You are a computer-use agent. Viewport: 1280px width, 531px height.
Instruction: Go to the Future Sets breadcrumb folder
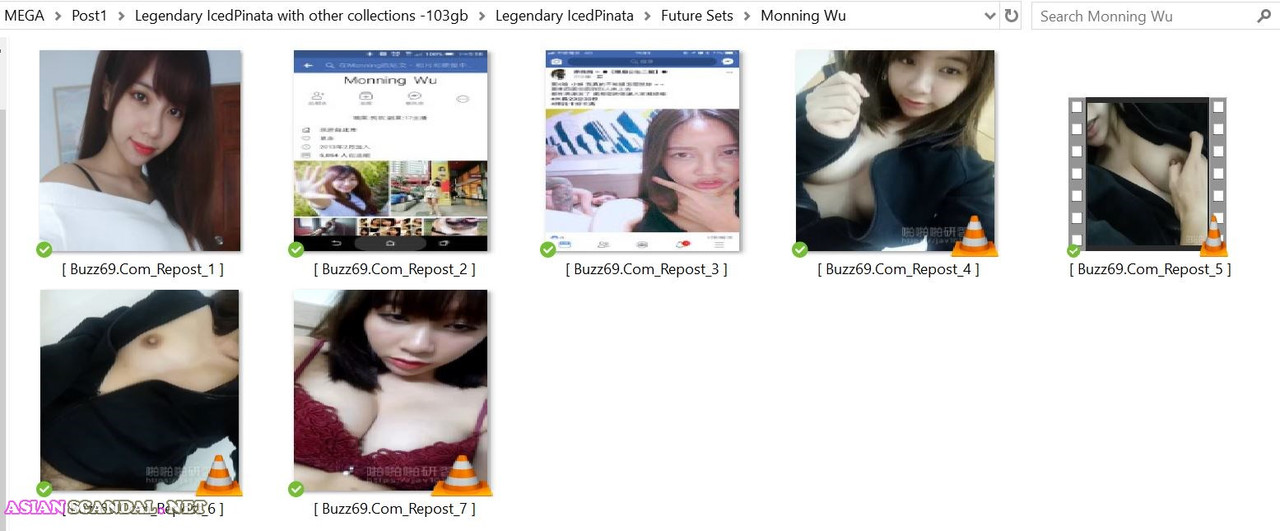coord(697,16)
